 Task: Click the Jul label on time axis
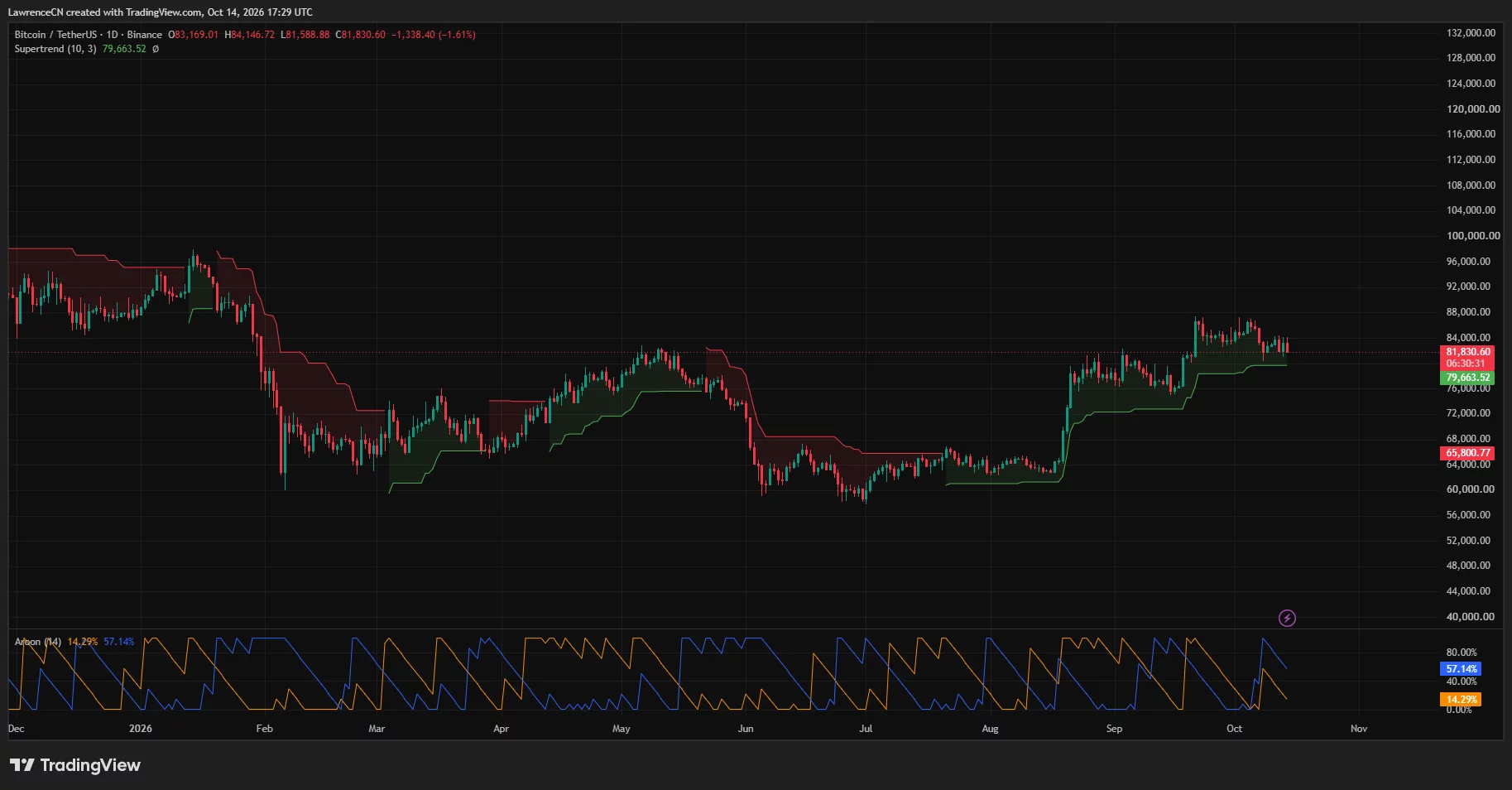point(866,729)
